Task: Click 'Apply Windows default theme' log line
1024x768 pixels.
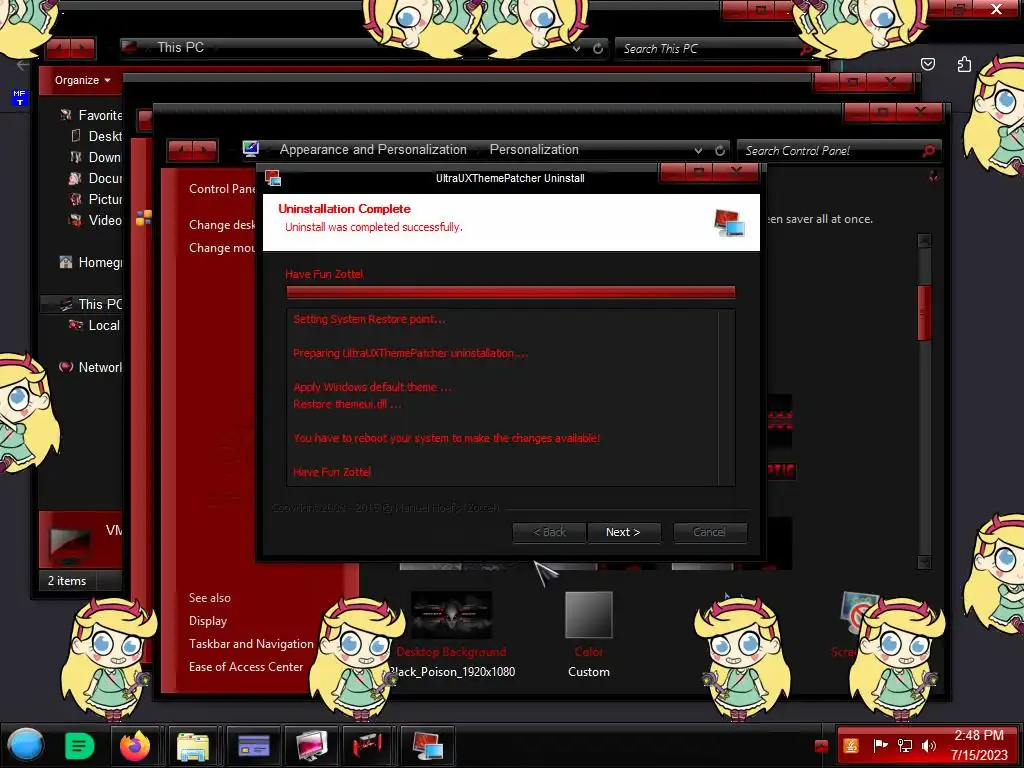Action: (372, 387)
